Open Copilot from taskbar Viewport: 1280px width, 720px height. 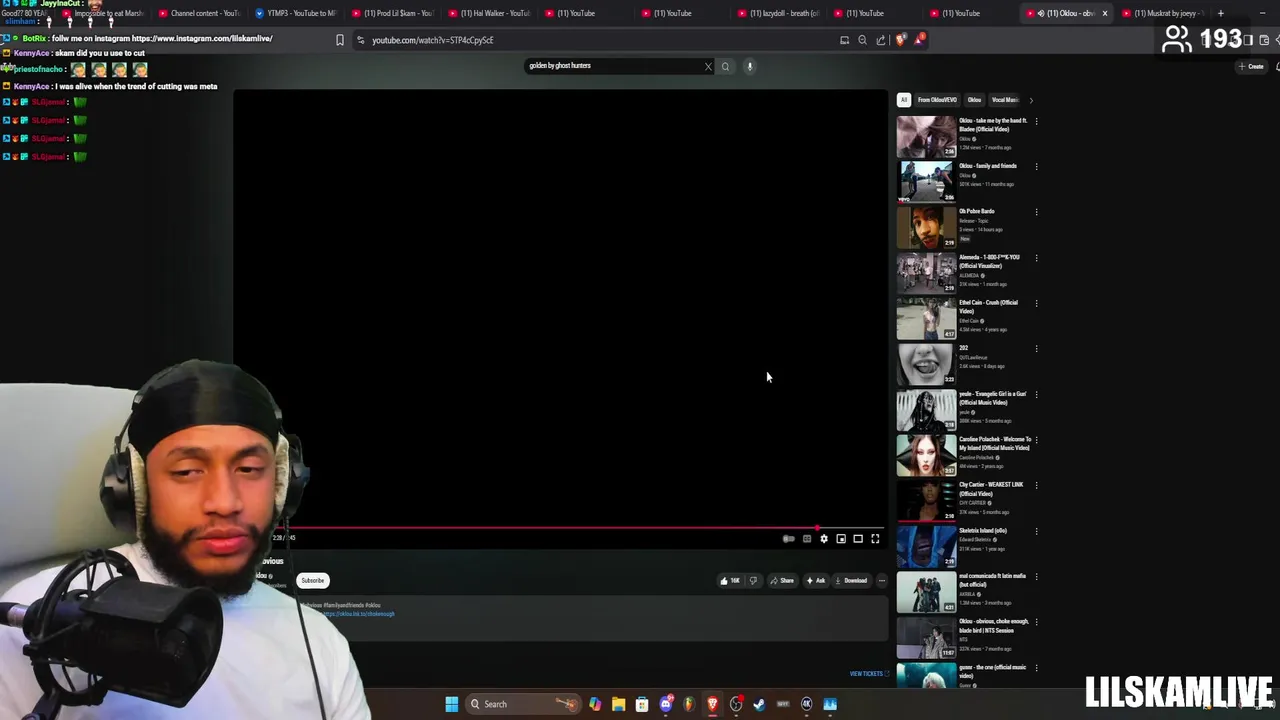click(595, 704)
